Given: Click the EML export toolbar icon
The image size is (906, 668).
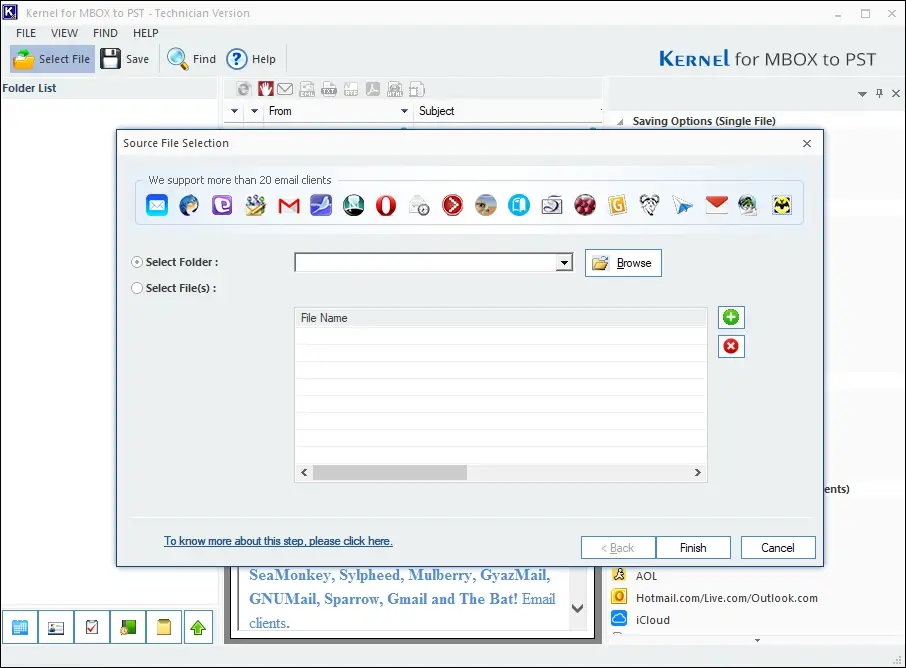Looking at the screenshot, I should [307, 89].
